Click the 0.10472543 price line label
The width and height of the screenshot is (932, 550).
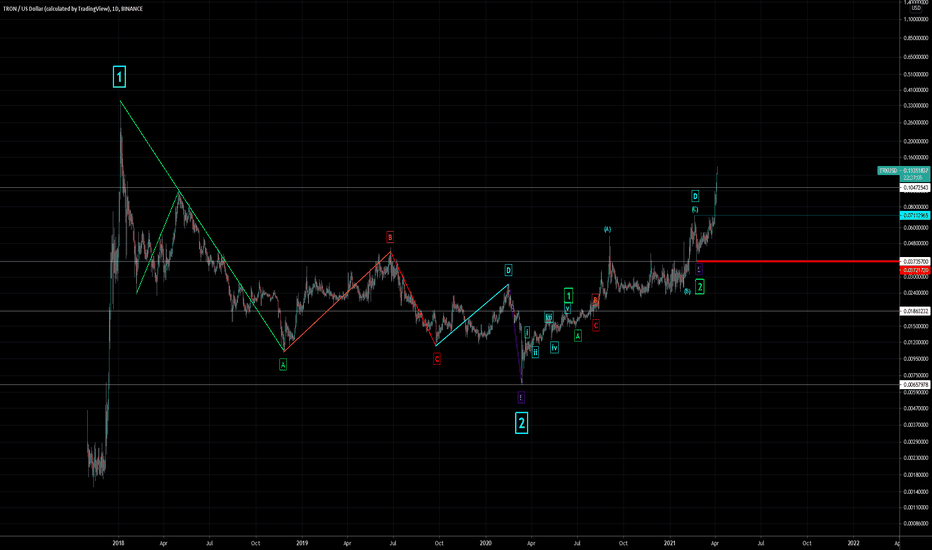click(915, 188)
